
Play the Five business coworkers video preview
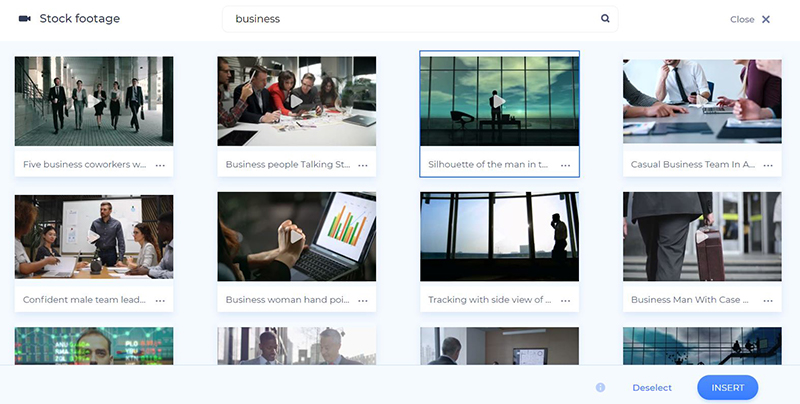point(94,101)
